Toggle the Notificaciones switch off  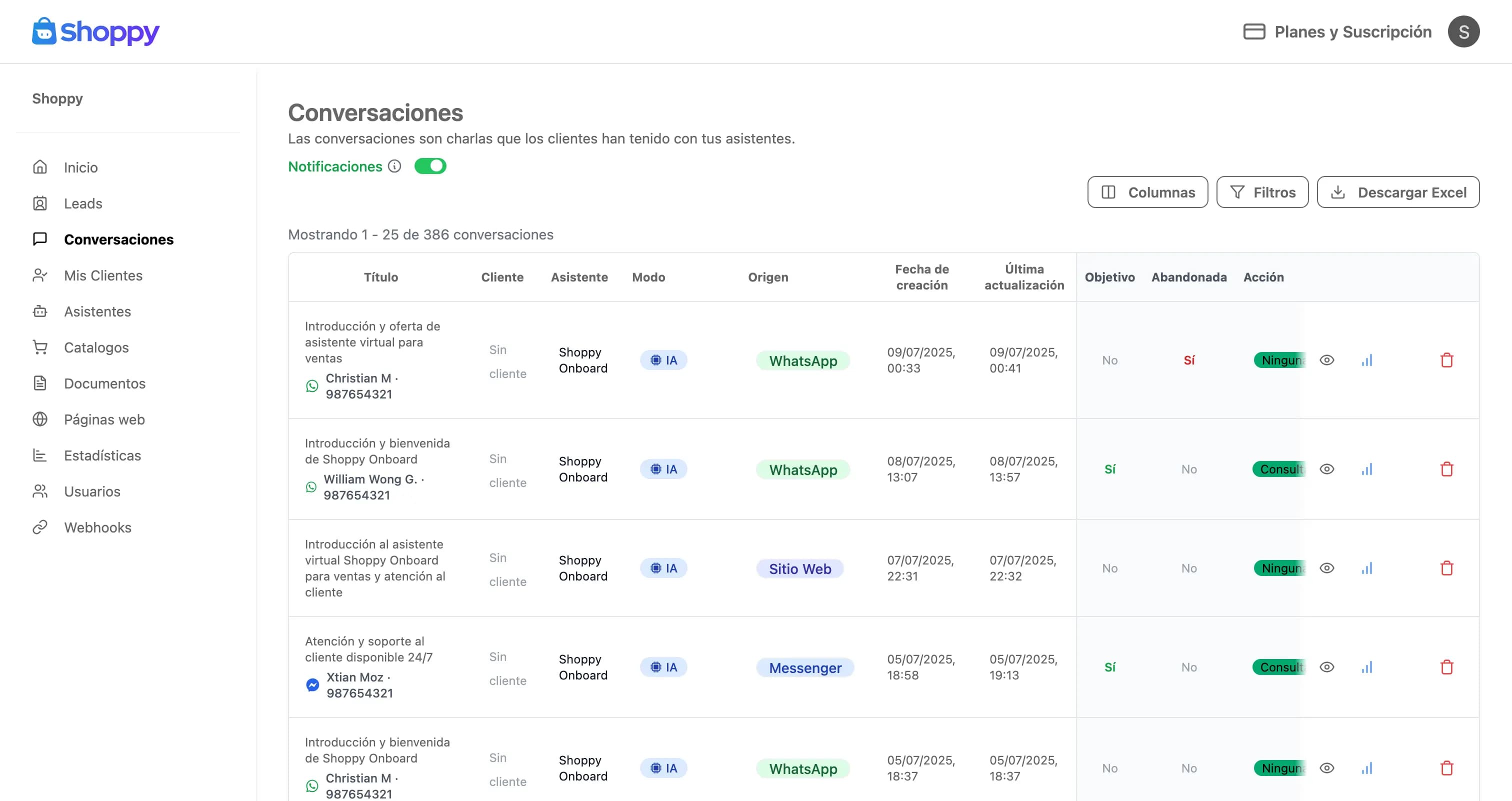(430, 166)
